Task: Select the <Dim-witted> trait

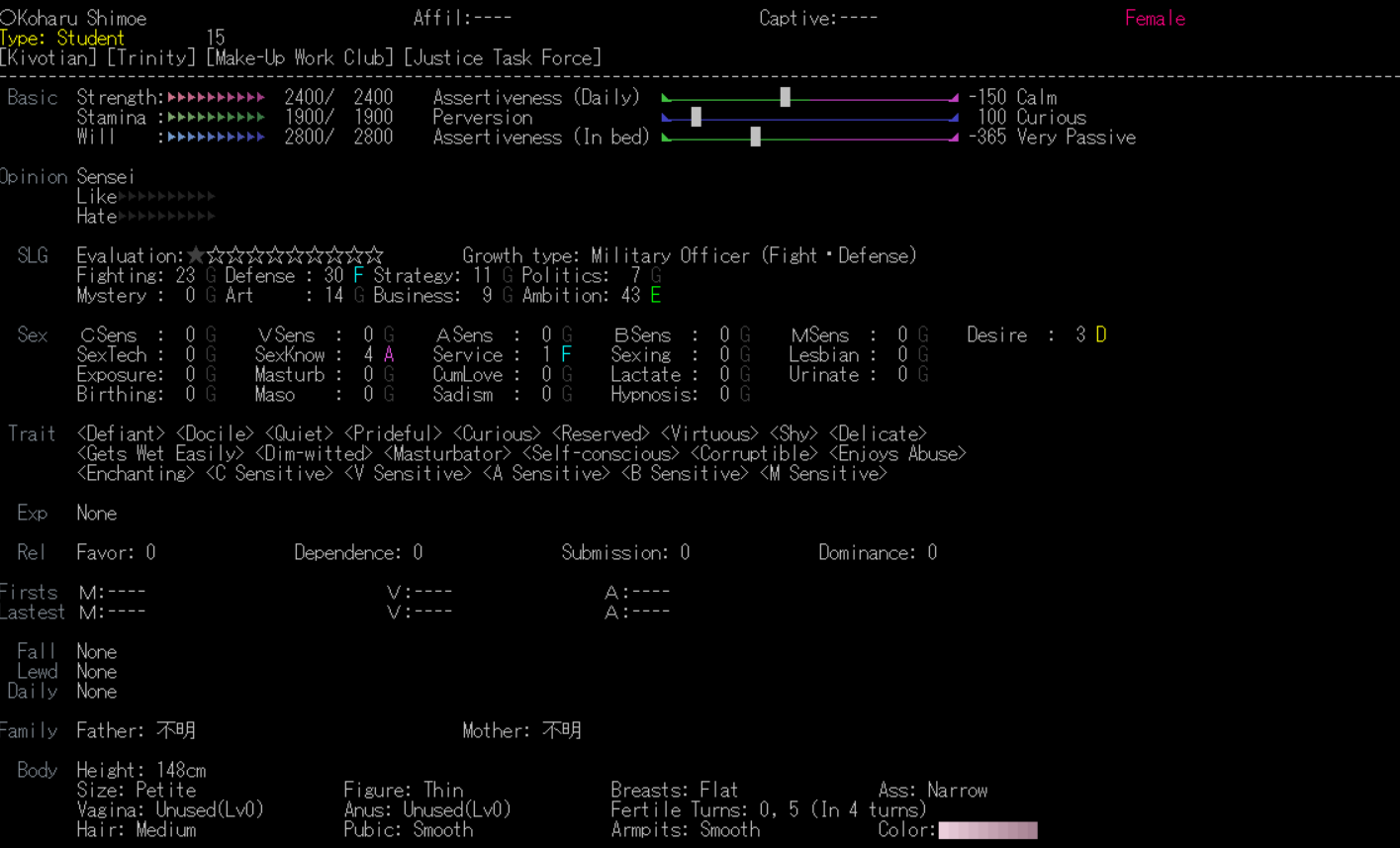Action: click(314, 454)
